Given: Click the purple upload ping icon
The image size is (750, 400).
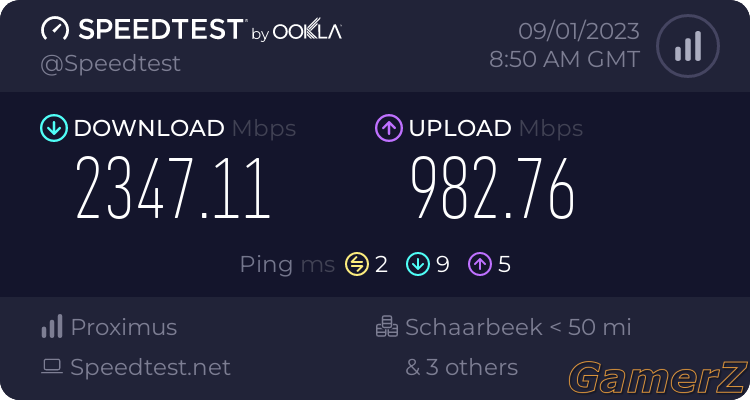Looking at the screenshot, I should click(480, 264).
